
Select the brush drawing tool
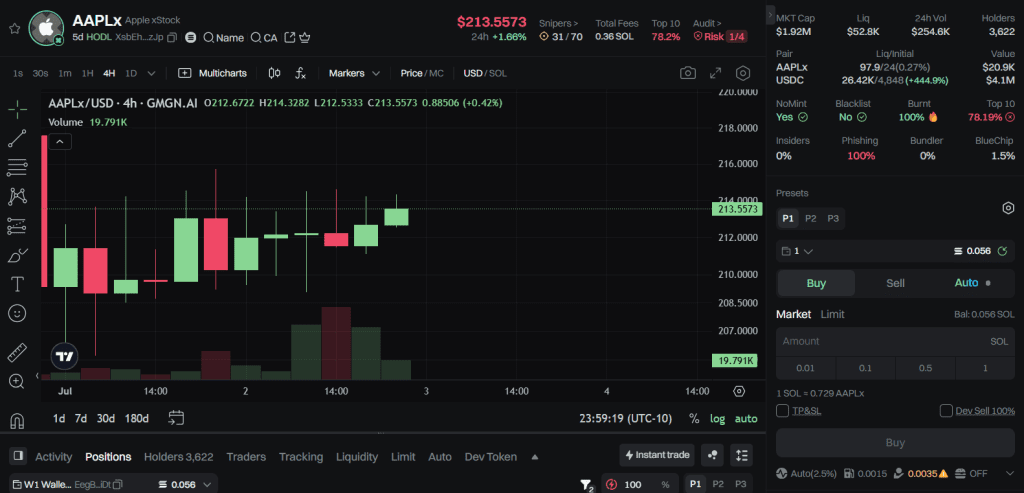tap(17, 255)
